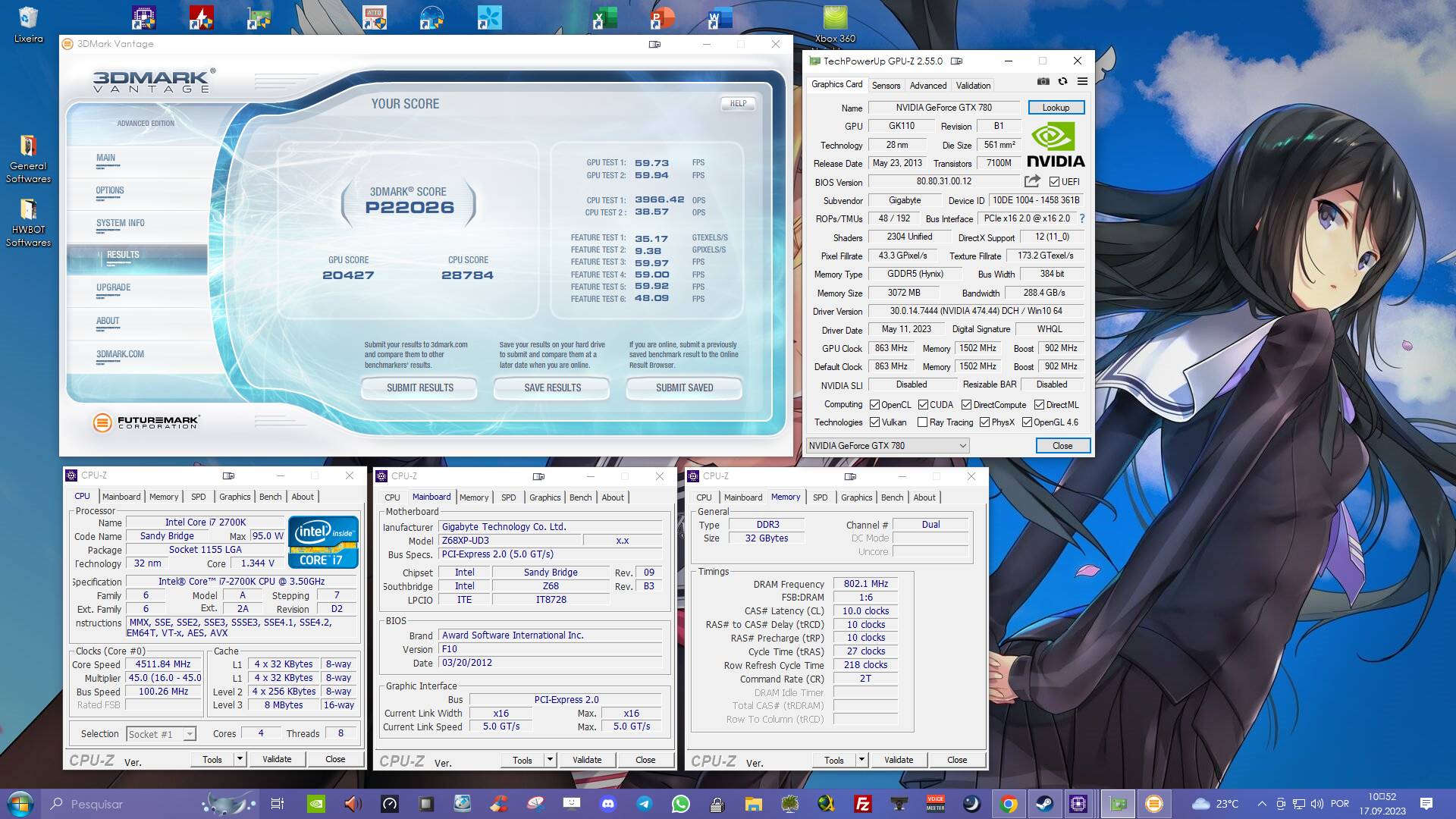Switch to the Sensors tab in GPU-Z
The width and height of the screenshot is (1456, 819).
(886, 86)
